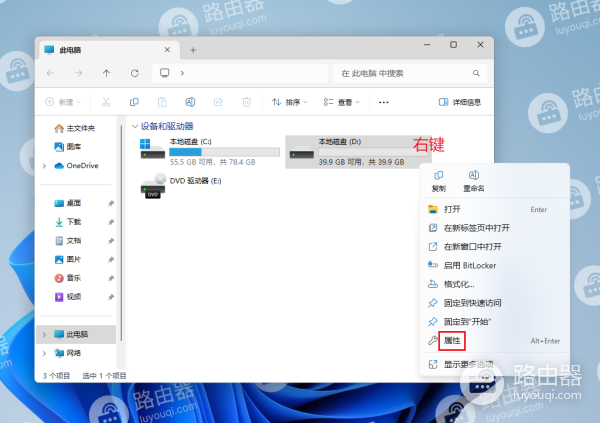Open 视频 in quick access
The image size is (600, 423).
pos(68,297)
